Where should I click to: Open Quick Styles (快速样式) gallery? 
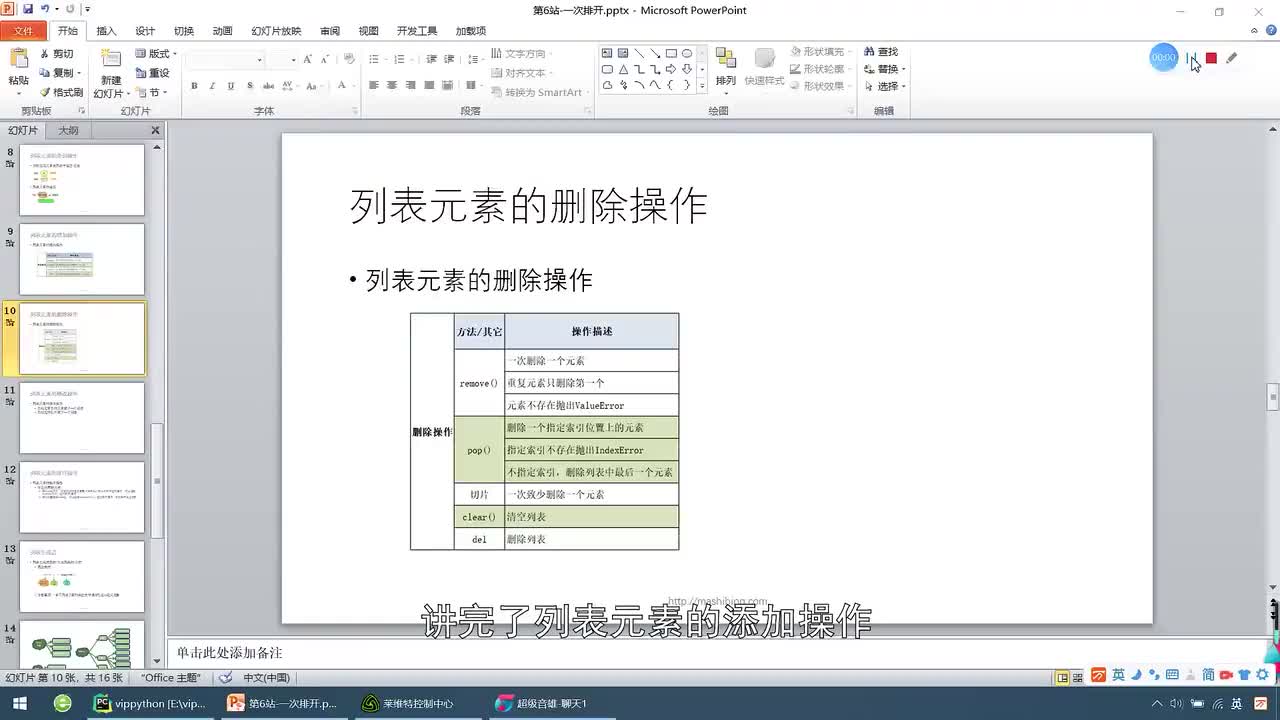(764, 66)
